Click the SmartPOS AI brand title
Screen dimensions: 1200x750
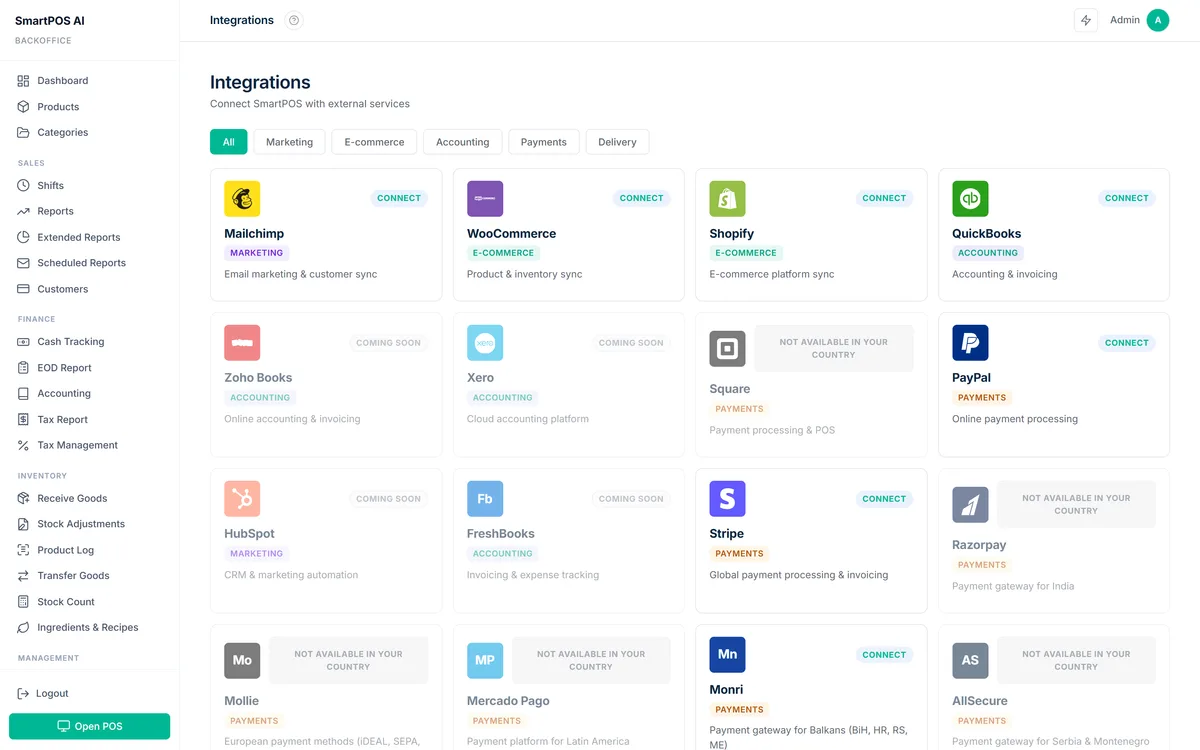[50, 21]
